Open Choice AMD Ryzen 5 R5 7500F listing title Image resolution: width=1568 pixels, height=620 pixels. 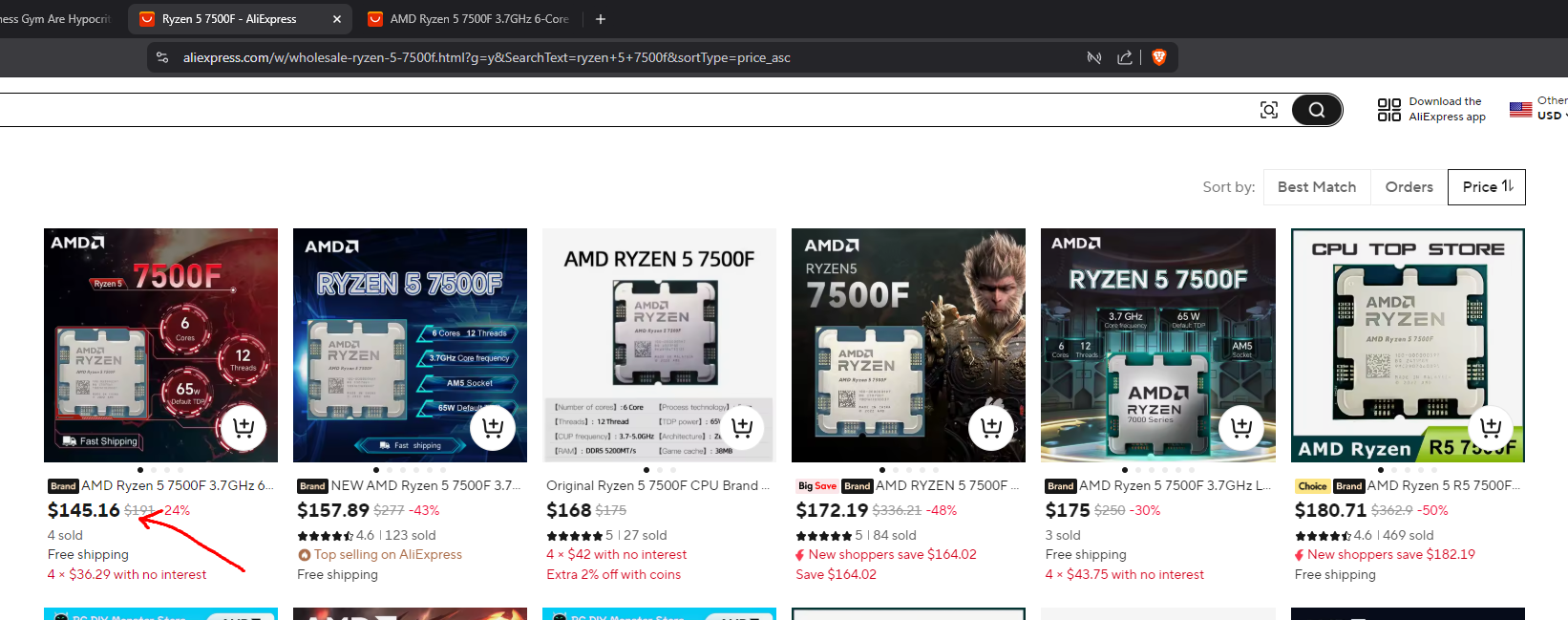(1443, 485)
